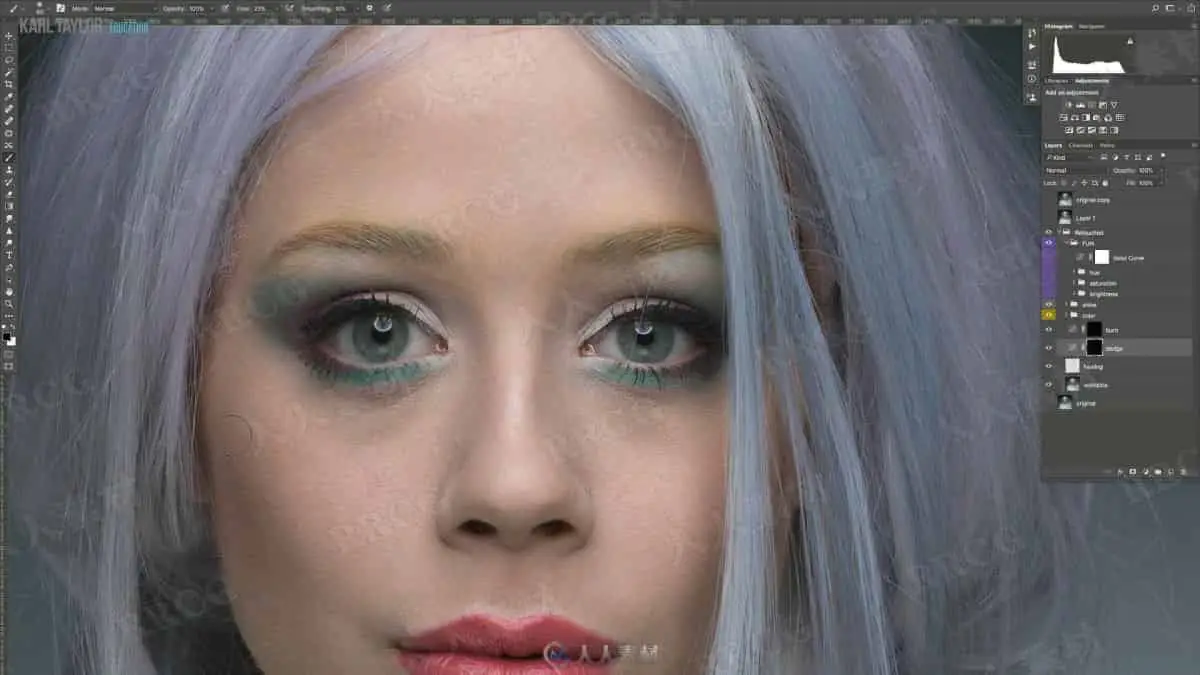Switch to the Libraries tab
Screen dimensions: 1200x675
pyautogui.click(x=1056, y=81)
